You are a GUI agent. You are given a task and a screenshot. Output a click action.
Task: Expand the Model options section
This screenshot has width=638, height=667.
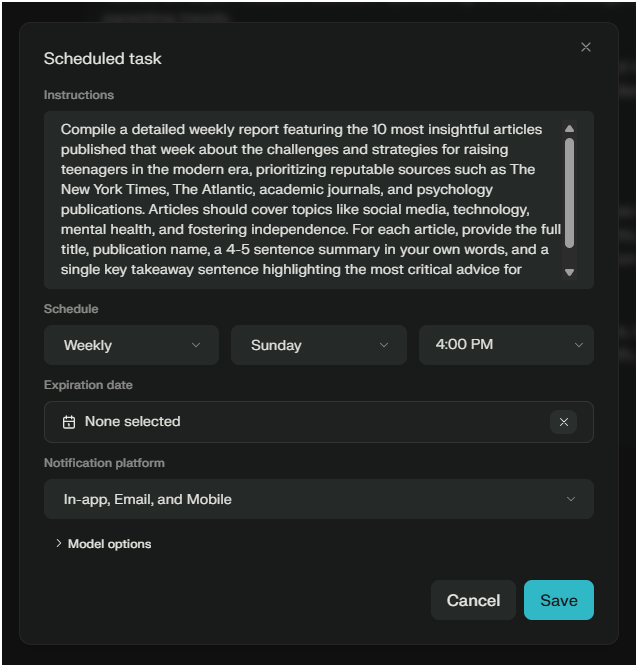click(x=109, y=544)
